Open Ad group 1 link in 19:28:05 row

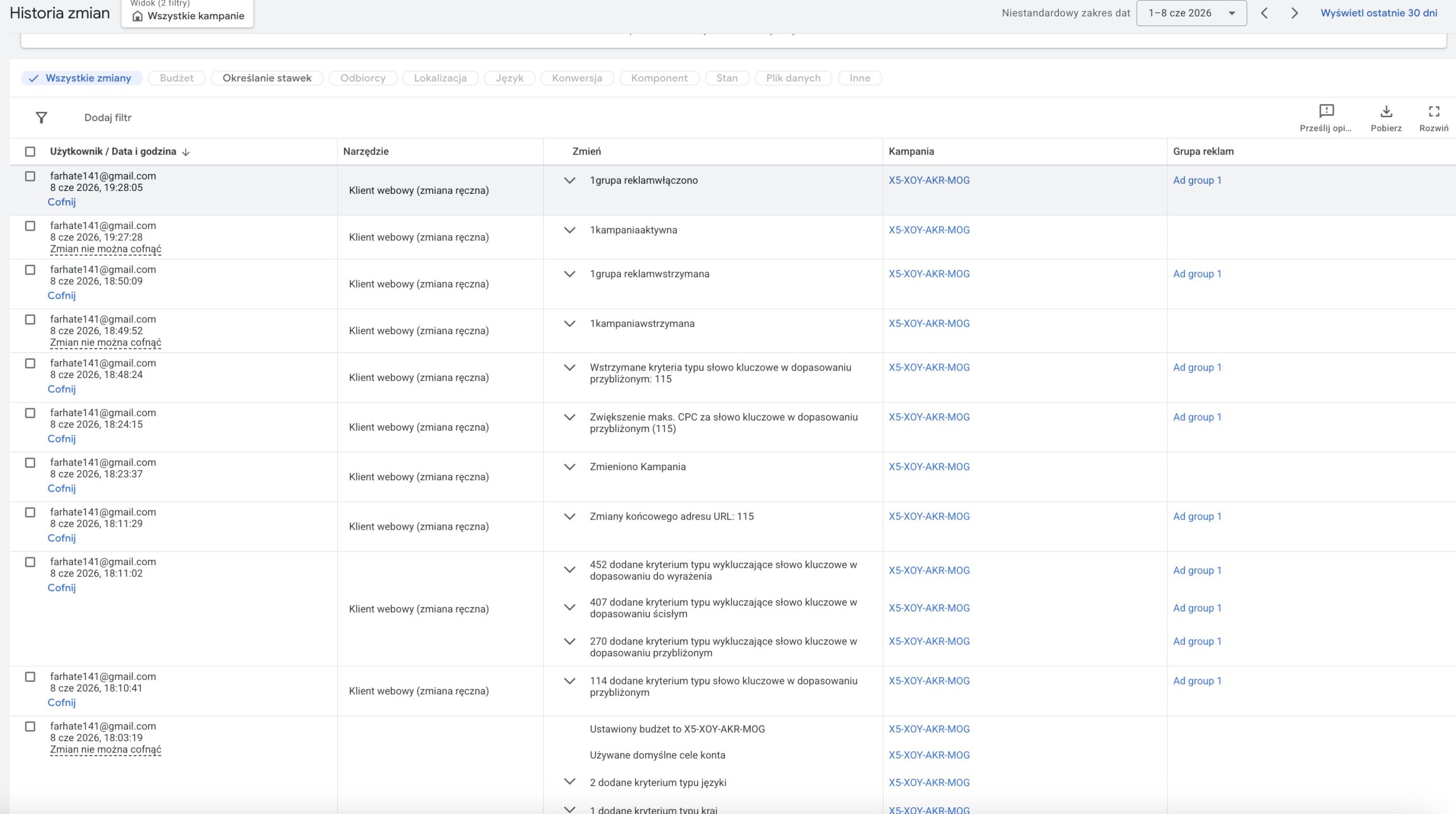click(x=1197, y=180)
